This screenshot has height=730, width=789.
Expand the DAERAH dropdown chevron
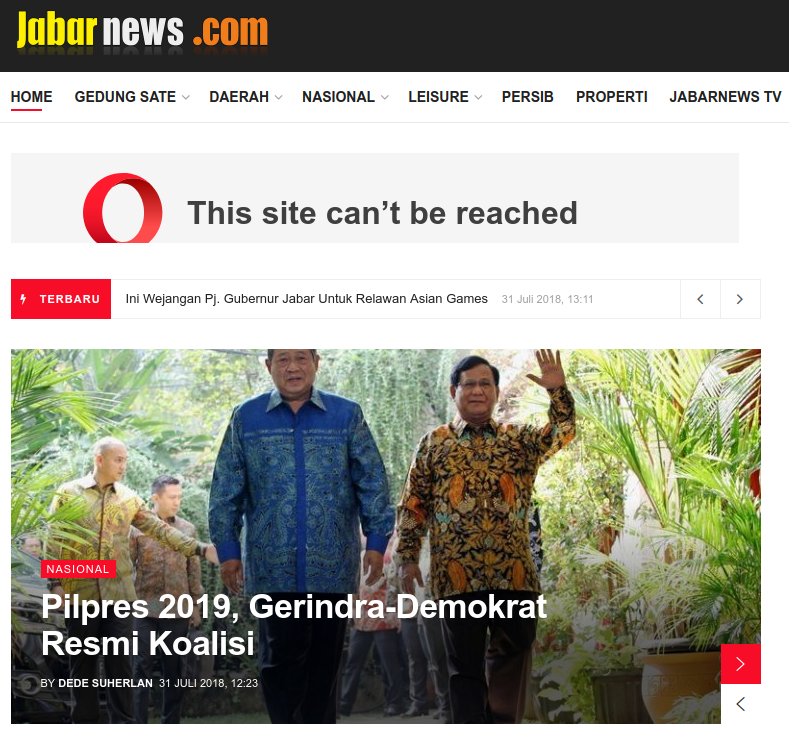coord(278,97)
